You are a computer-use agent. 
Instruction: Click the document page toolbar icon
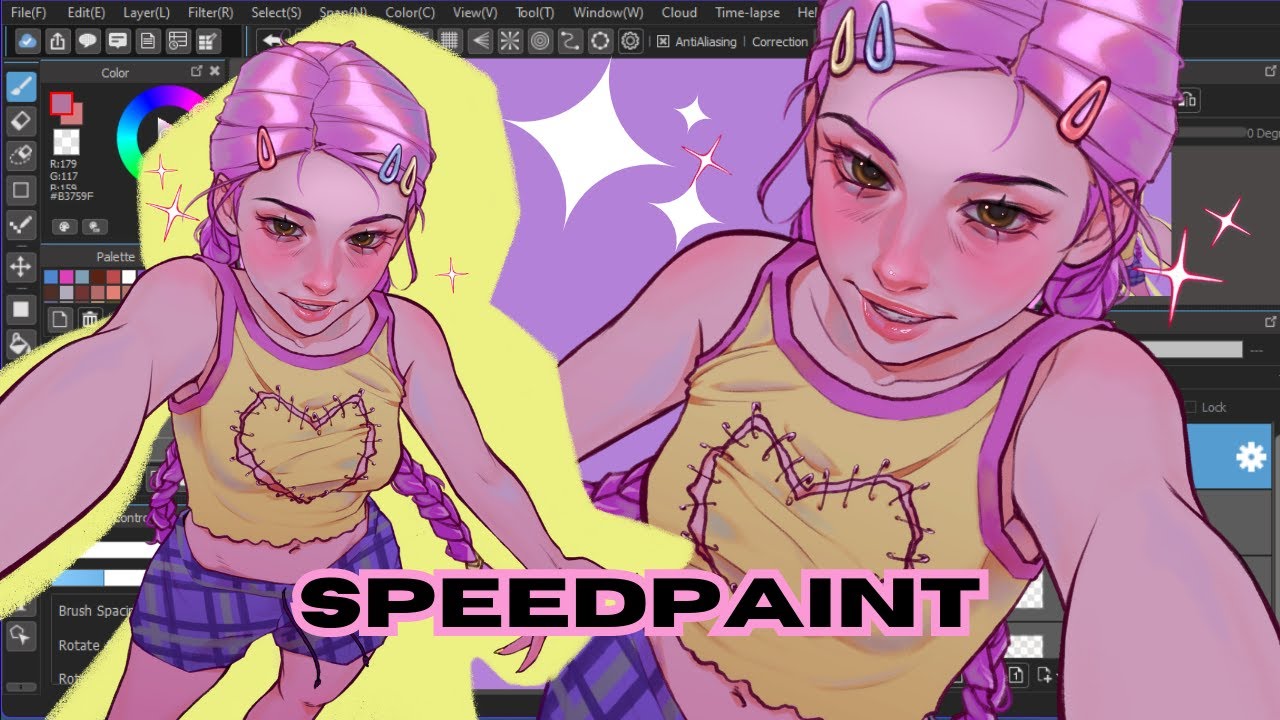tap(148, 41)
